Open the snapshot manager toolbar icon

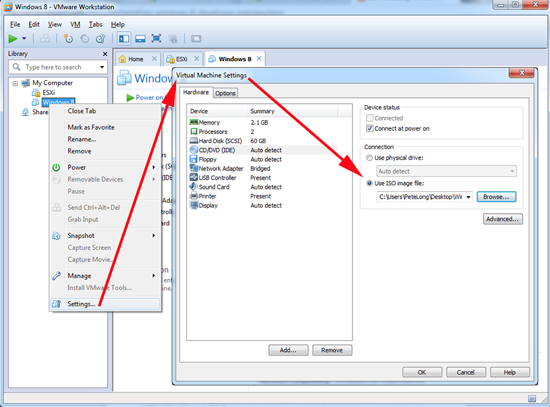[101, 39]
